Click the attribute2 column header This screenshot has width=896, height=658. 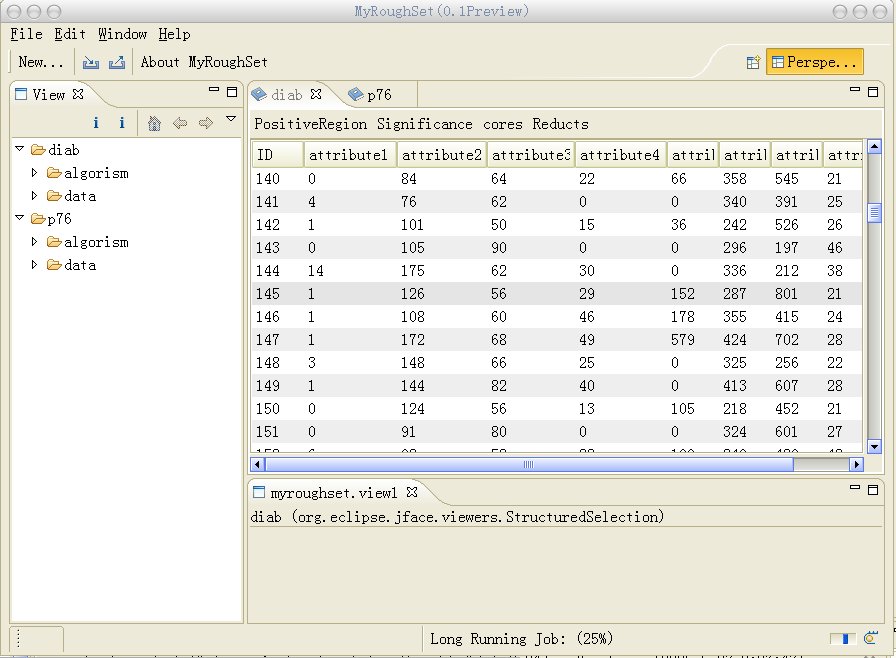point(442,155)
